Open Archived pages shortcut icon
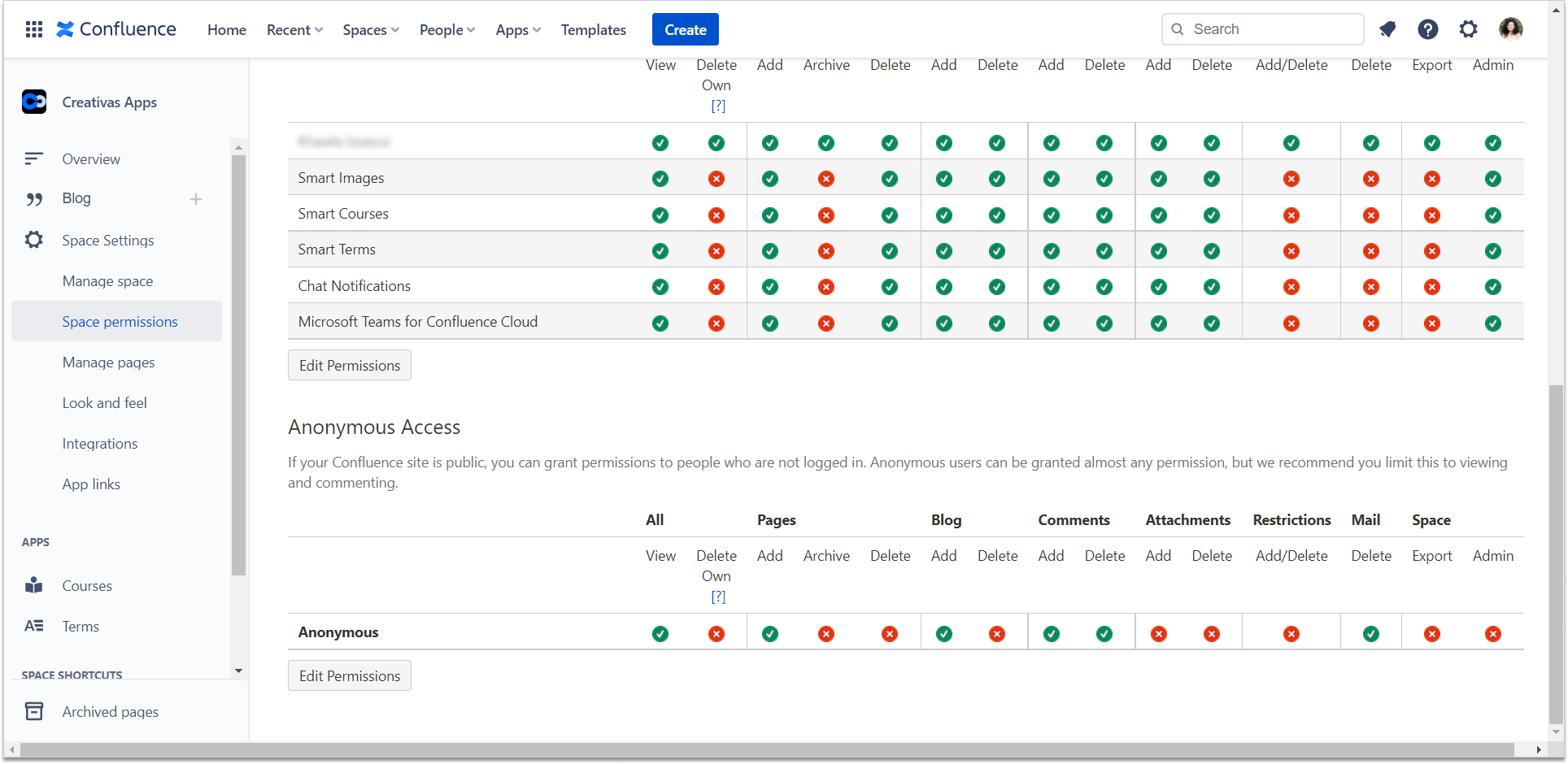1568x764 pixels. point(34,712)
